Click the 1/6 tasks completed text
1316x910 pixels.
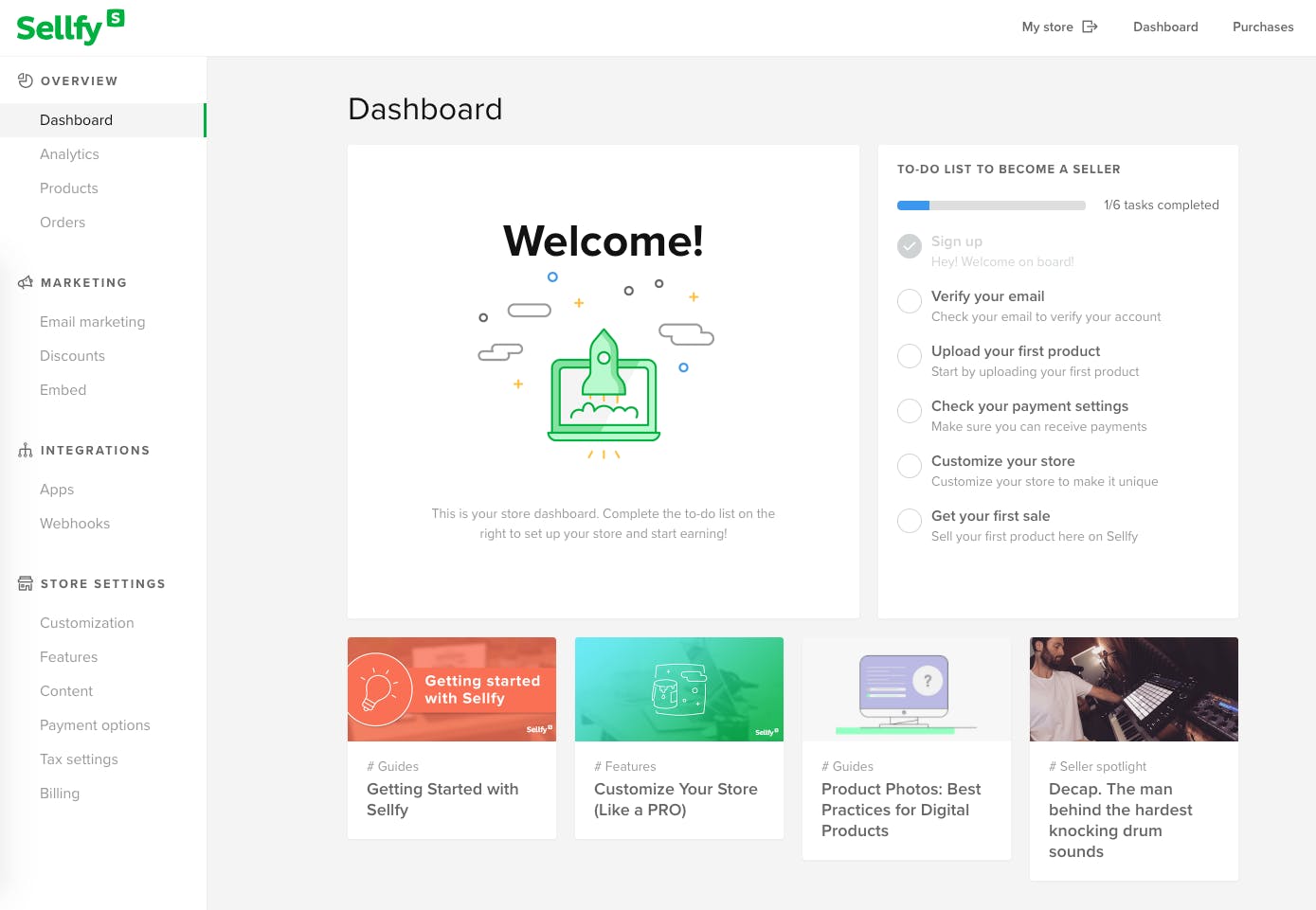1162,205
